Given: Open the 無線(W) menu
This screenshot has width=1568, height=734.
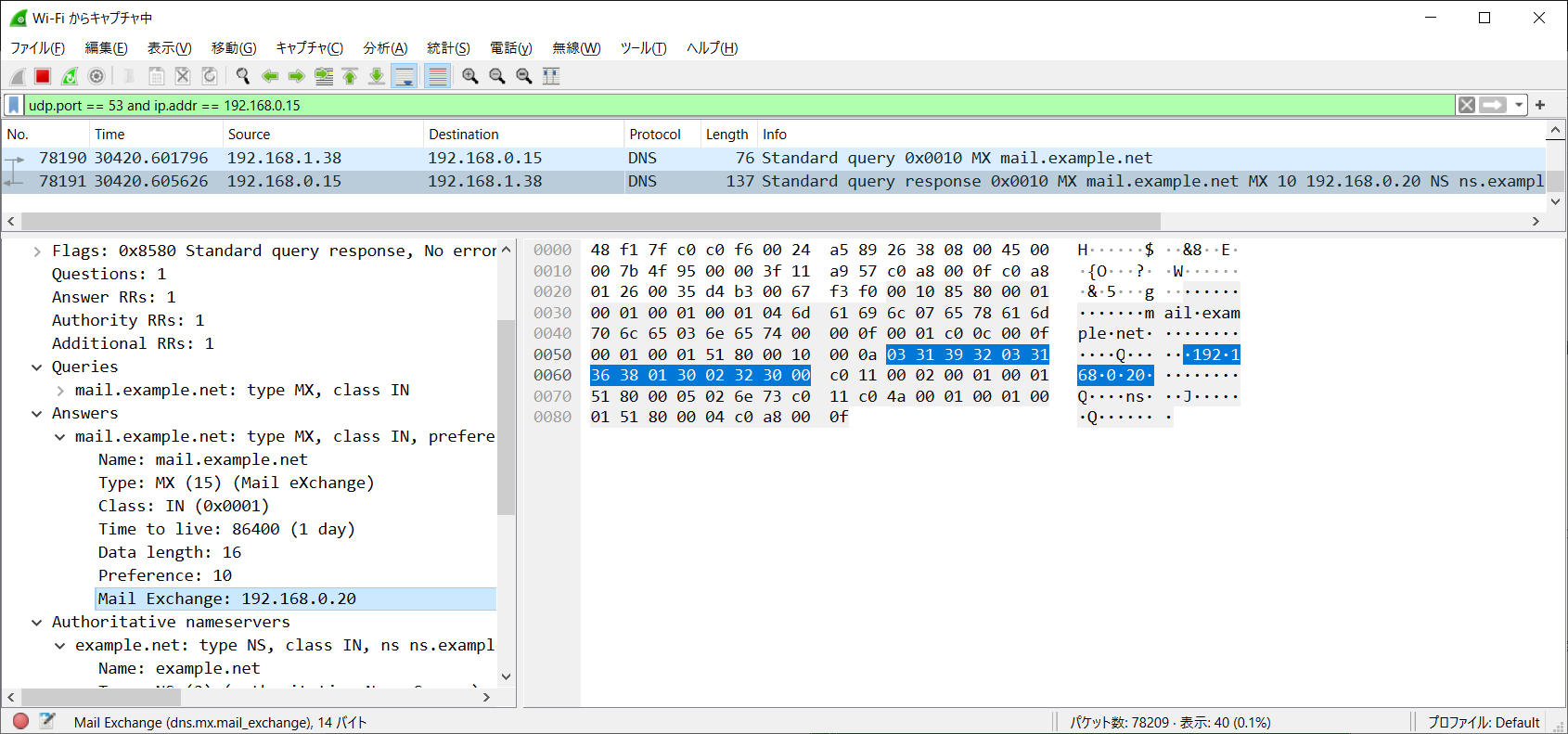Looking at the screenshot, I should [x=576, y=48].
